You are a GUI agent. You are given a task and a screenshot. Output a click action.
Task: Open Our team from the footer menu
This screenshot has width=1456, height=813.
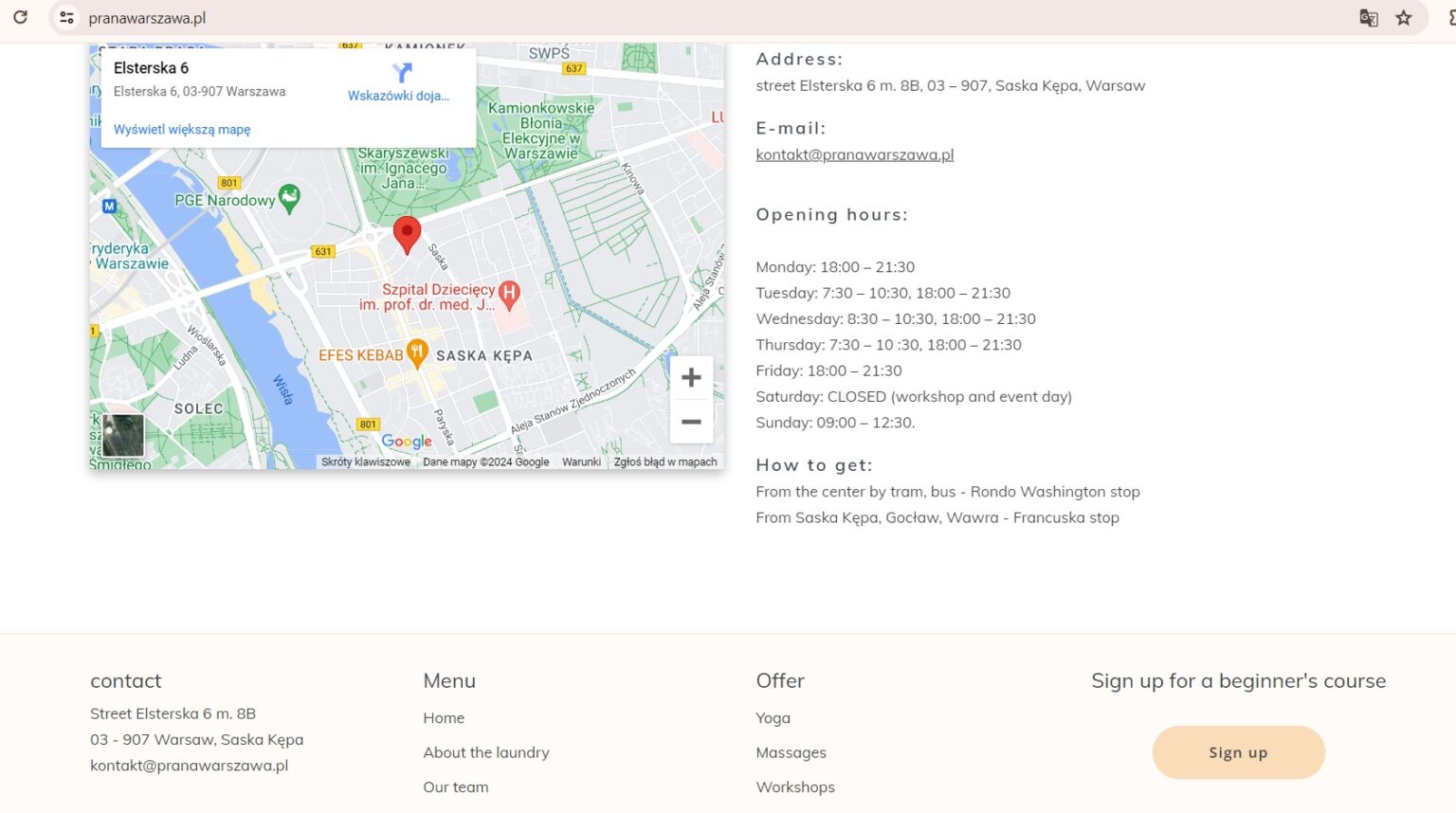point(456,786)
